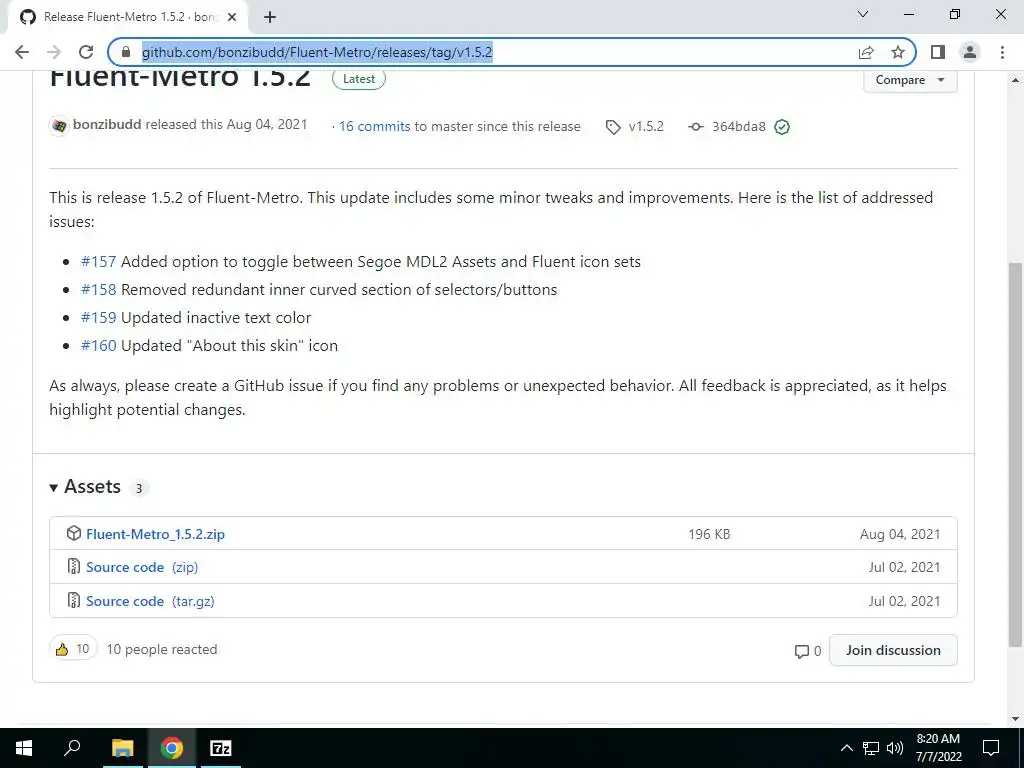This screenshot has height=768, width=1024.
Task: Reload the page with refresh icon
Action: tap(86, 52)
